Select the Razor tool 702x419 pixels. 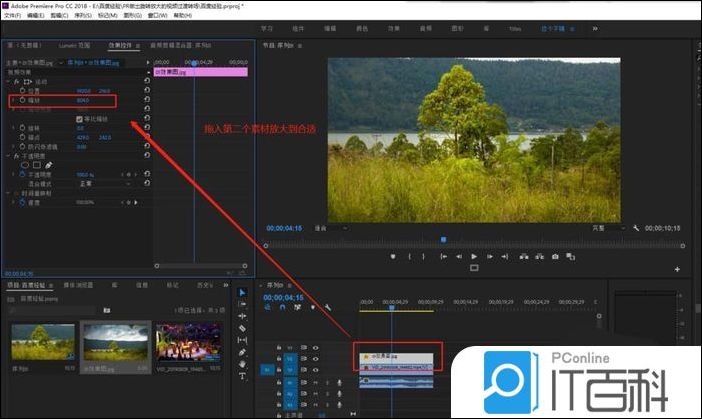pos(242,328)
